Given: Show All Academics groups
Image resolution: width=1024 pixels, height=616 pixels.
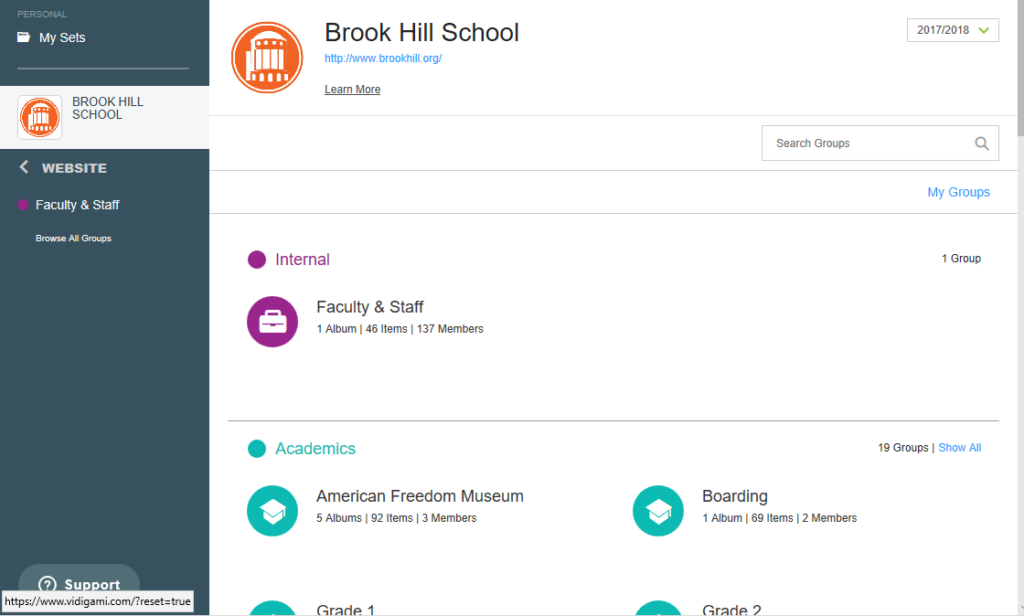Looking at the screenshot, I should tap(959, 448).
